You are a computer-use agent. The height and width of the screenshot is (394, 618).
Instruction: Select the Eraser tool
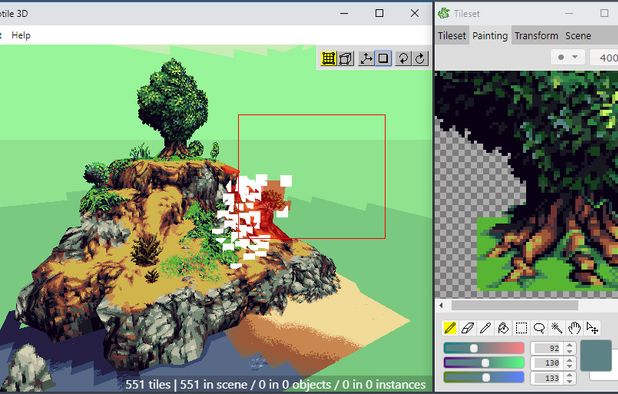click(x=467, y=328)
